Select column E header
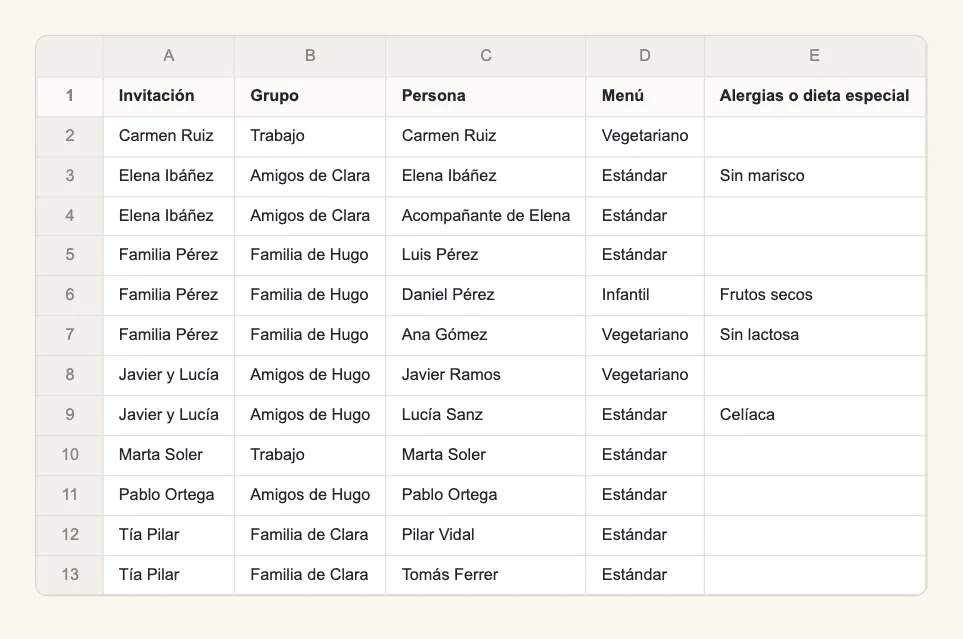This screenshot has height=639, width=963. pyautogui.click(x=814, y=56)
